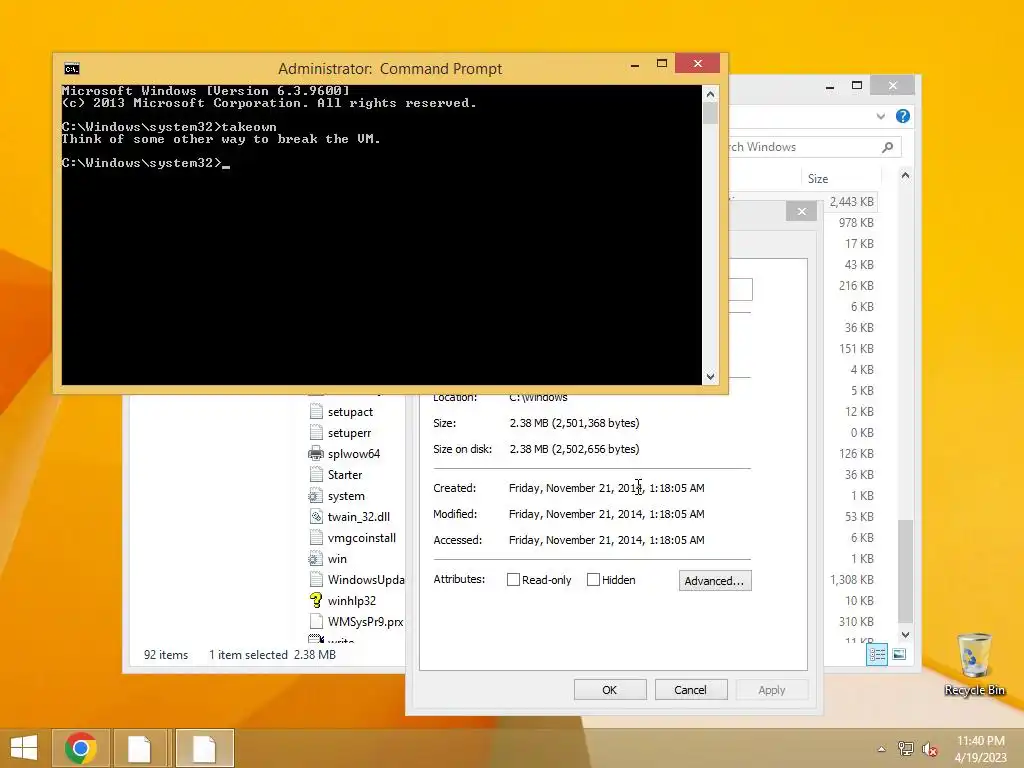Image resolution: width=1024 pixels, height=768 pixels.
Task: Select the system settings file icon
Action: (x=316, y=496)
